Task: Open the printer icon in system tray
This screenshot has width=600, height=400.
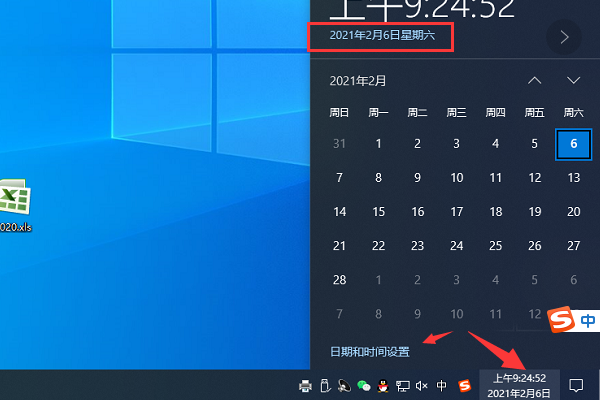Action: [x=305, y=386]
